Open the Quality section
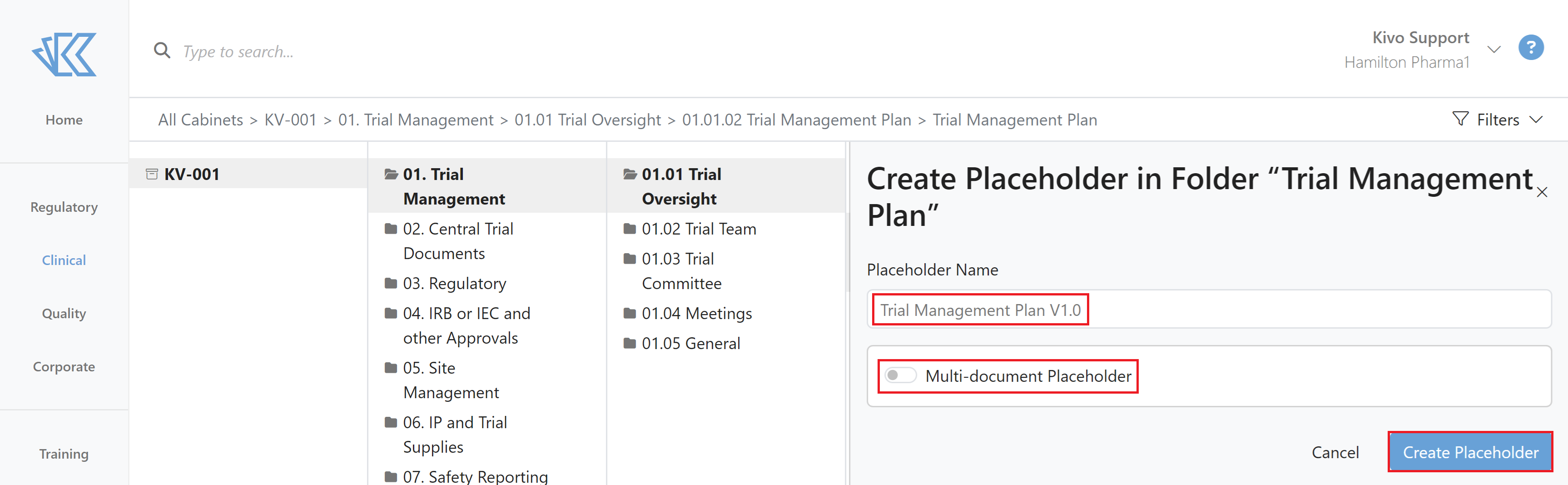1568x485 pixels. click(x=63, y=313)
